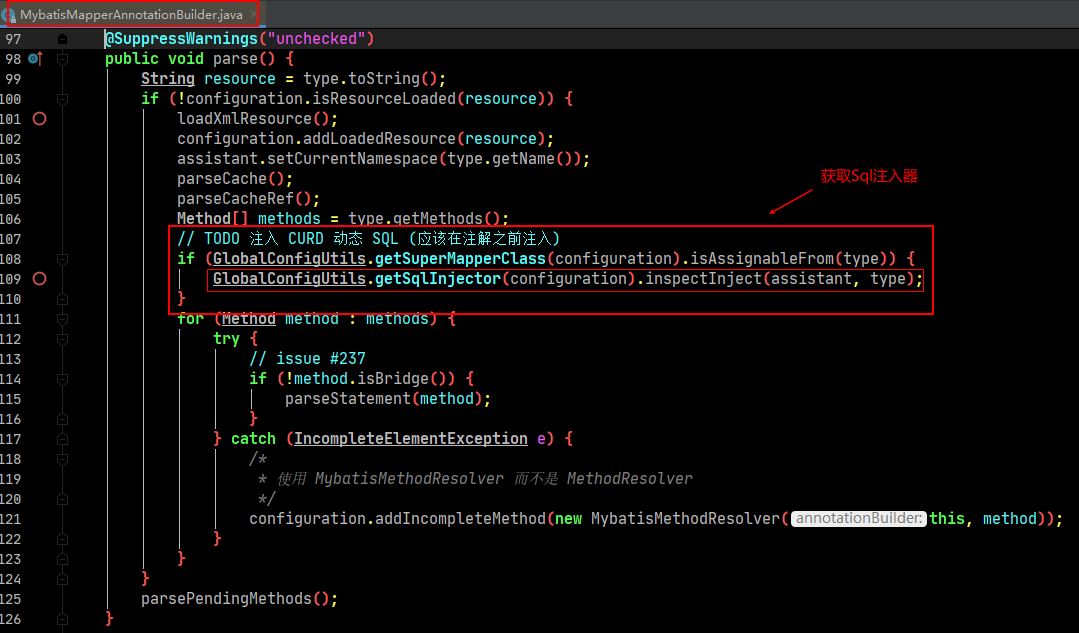
Task: Click the parse method name in its declaration
Action: click(x=235, y=58)
